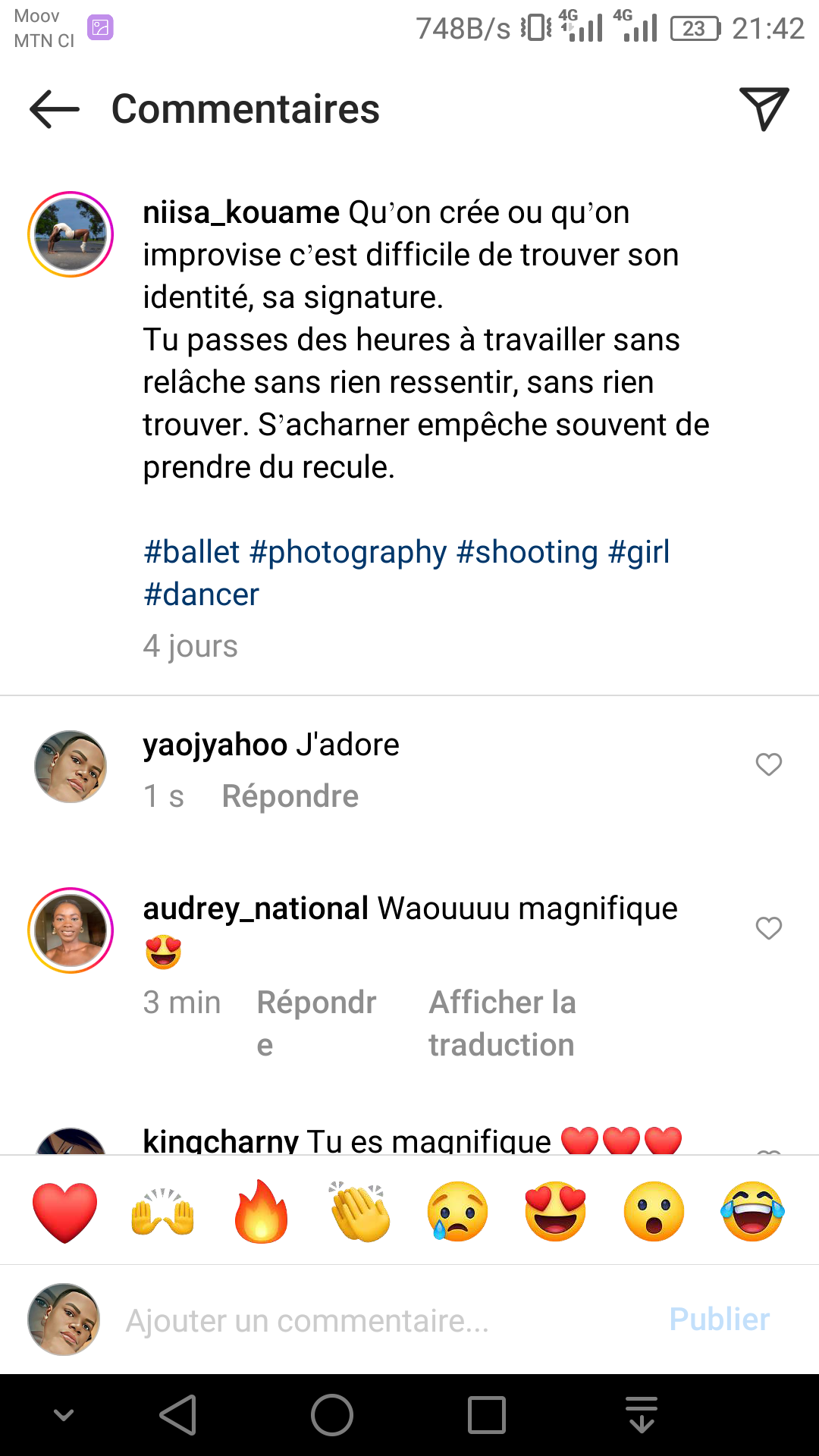Focus the "Ajouter un commentaire" field
Image resolution: width=819 pixels, height=1456 pixels.
[379, 1320]
